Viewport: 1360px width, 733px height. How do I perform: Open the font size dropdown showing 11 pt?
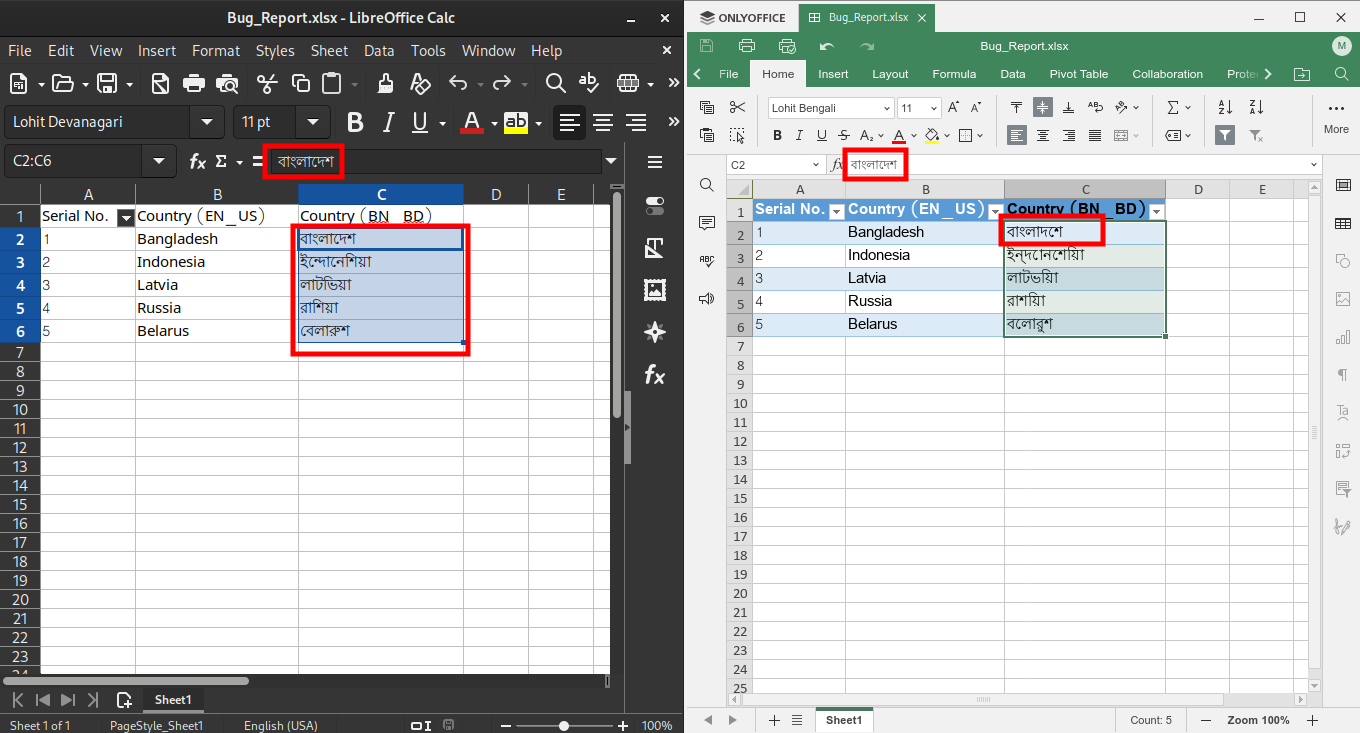(x=313, y=122)
